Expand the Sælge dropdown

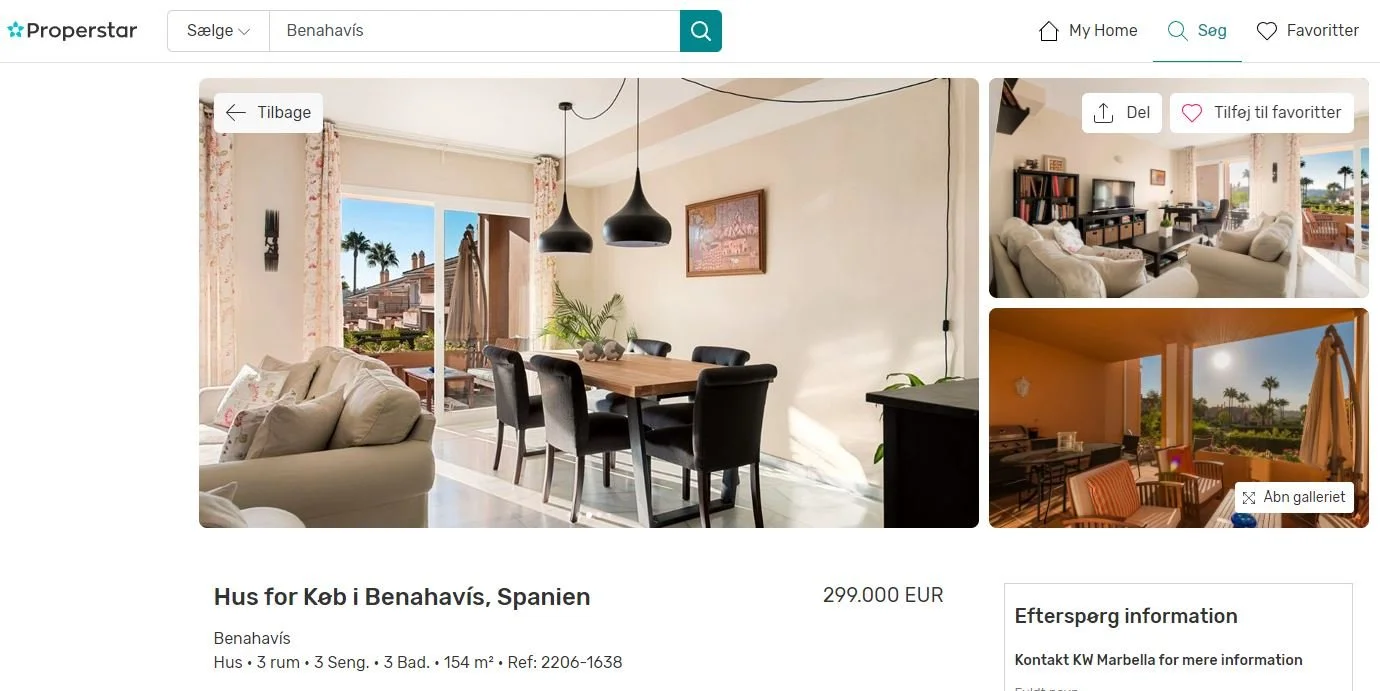[x=218, y=31]
